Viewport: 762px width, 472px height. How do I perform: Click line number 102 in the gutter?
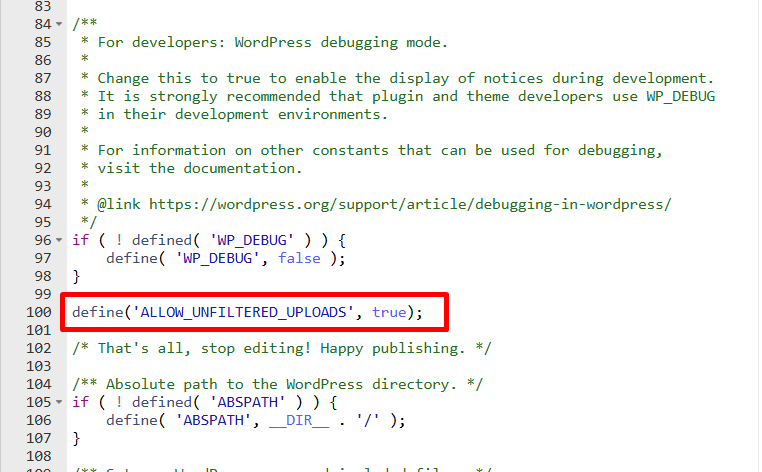click(x=39, y=348)
